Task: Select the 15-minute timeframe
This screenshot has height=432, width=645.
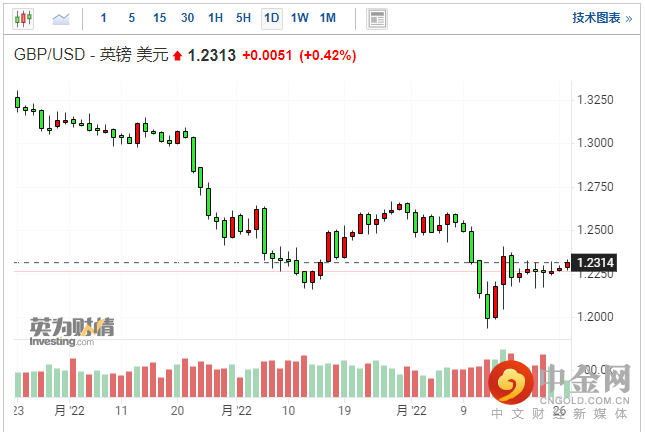Action: (x=160, y=18)
